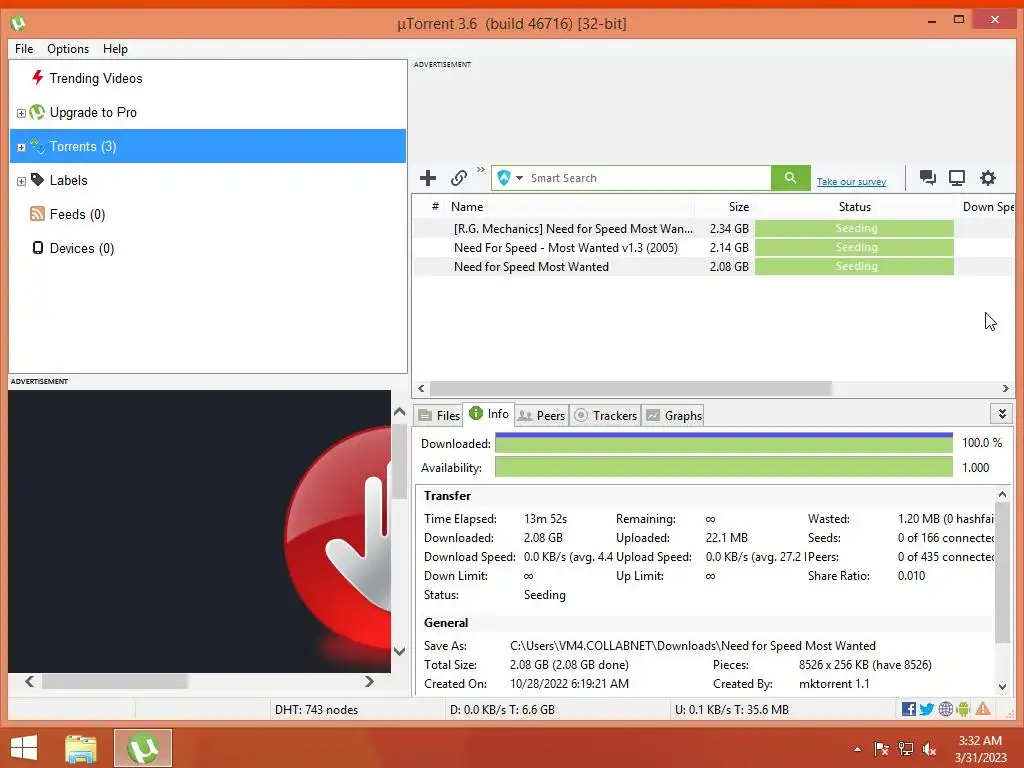Expand the Labels tree node

[21, 181]
